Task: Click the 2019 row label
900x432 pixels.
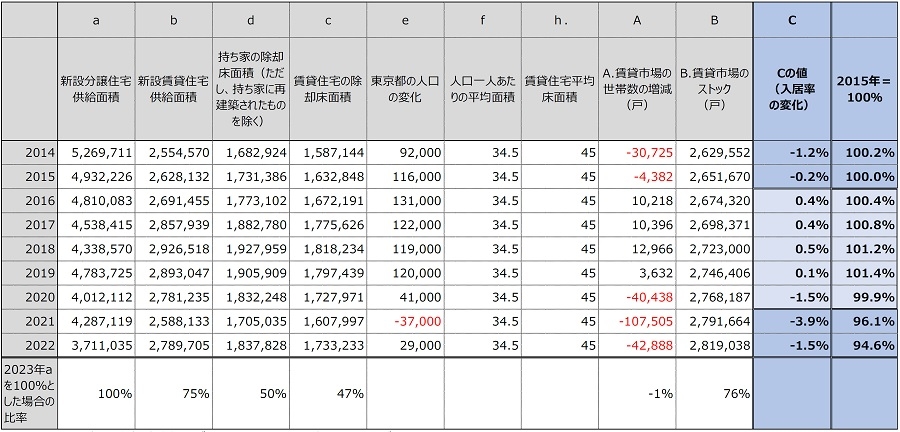Action: (x=29, y=273)
